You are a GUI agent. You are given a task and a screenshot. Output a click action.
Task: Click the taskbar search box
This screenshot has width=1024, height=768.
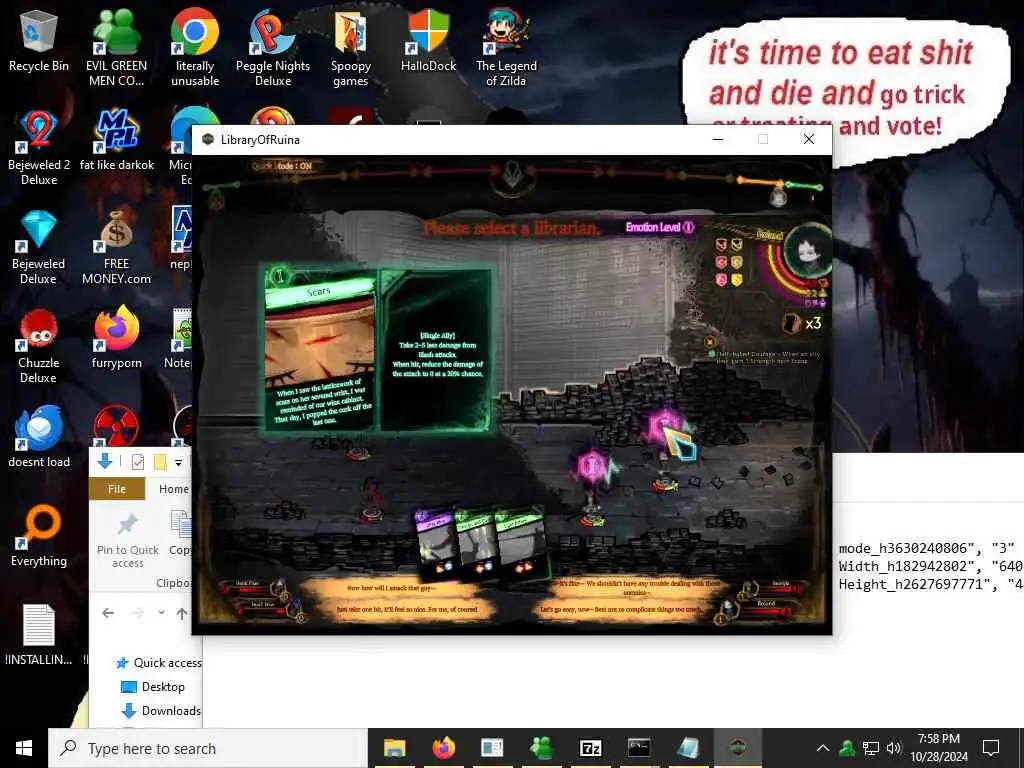pyautogui.click(x=208, y=748)
